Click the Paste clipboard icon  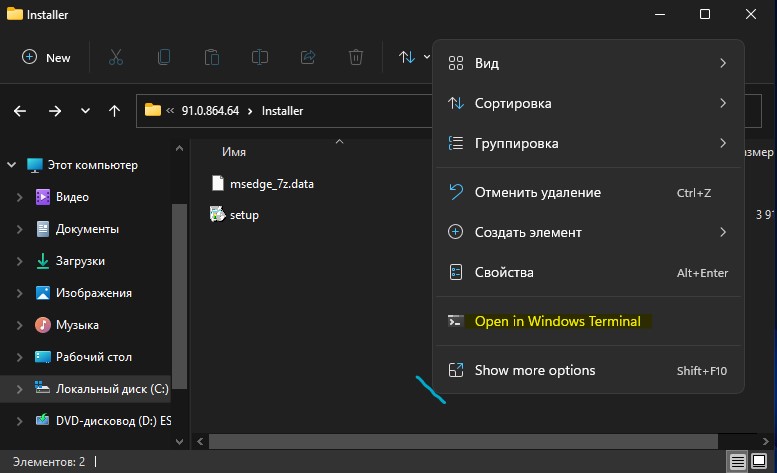click(212, 57)
